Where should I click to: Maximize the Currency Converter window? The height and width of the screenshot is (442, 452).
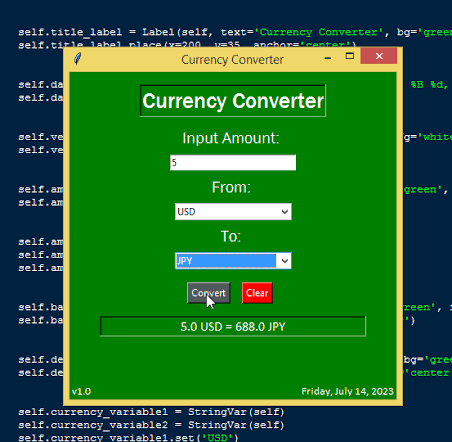point(350,56)
